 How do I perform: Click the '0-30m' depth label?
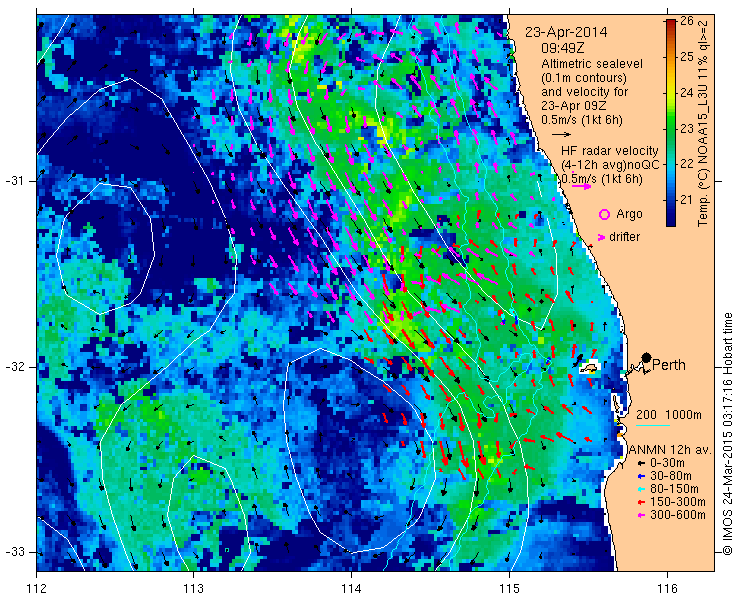pos(667,464)
